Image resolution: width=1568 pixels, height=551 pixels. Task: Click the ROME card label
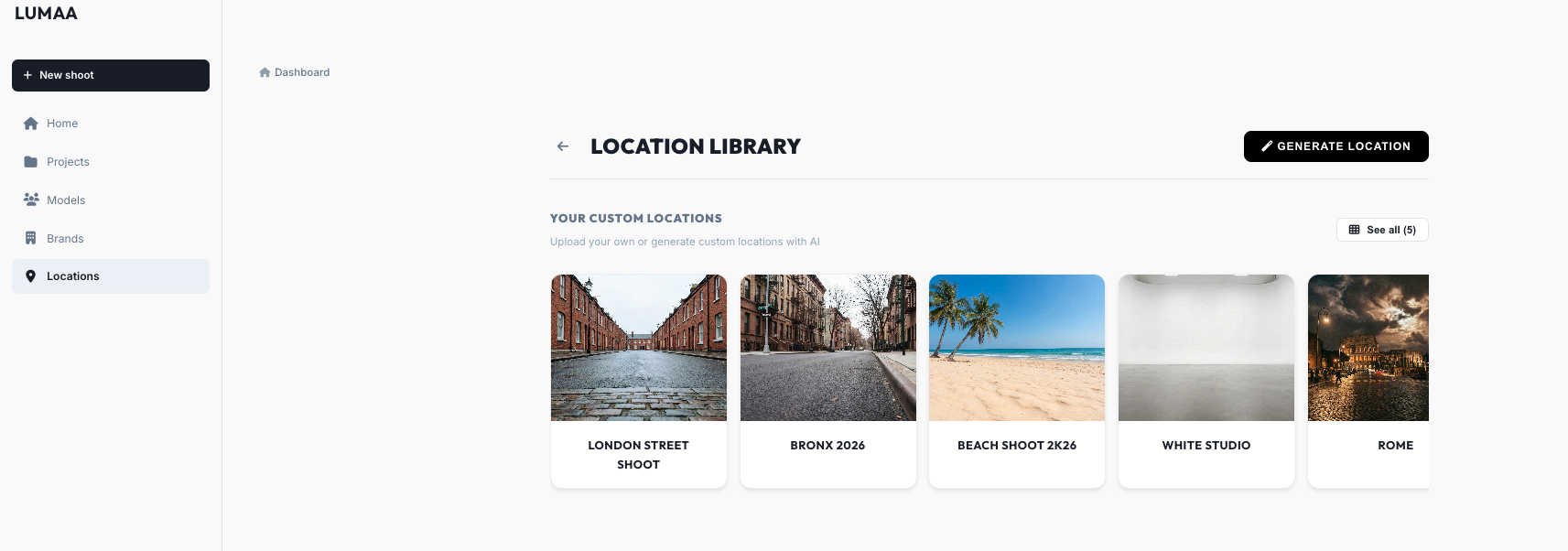[x=1396, y=446]
